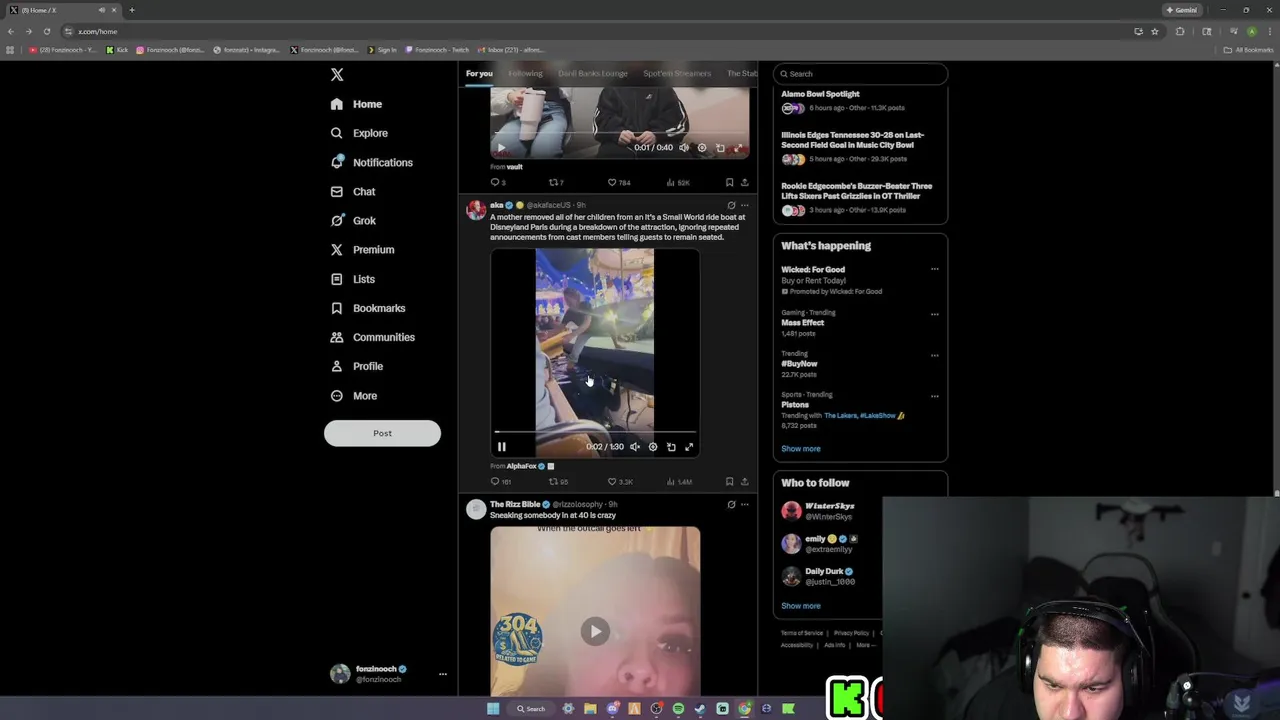
Task: Pause the Disneyland video
Action: click(x=502, y=447)
